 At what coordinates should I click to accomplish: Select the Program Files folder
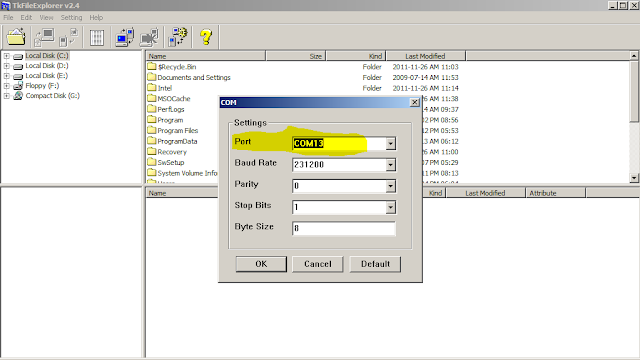click(x=178, y=131)
